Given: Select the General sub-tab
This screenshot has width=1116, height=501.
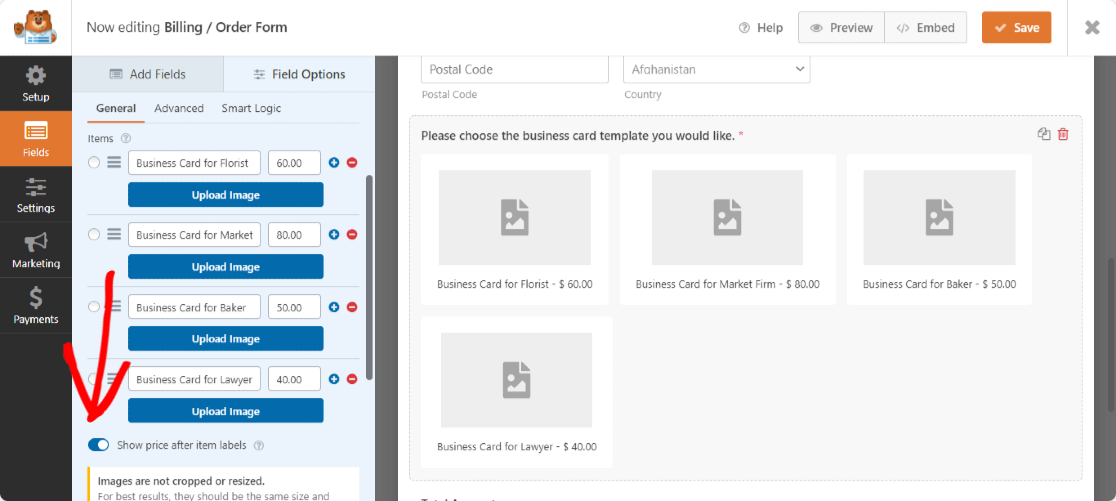Looking at the screenshot, I should pos(116,108).
